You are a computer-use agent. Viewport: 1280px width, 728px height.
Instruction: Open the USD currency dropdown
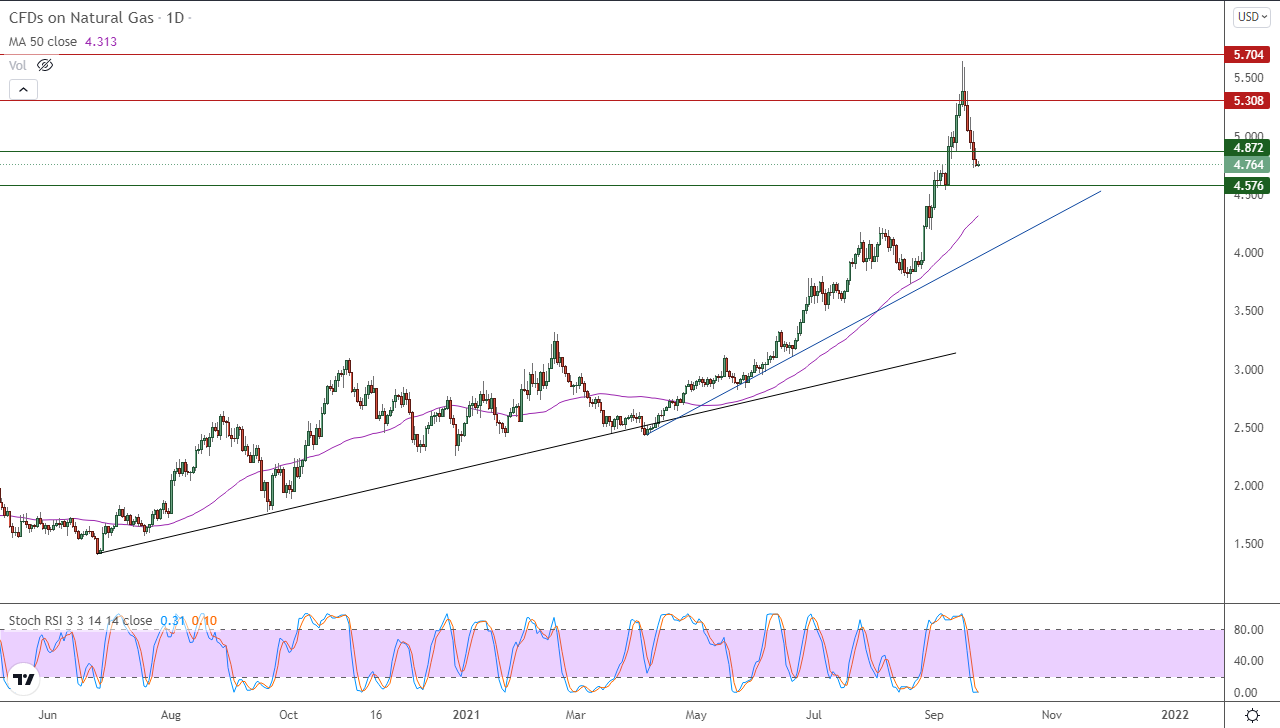(1251, 16)
